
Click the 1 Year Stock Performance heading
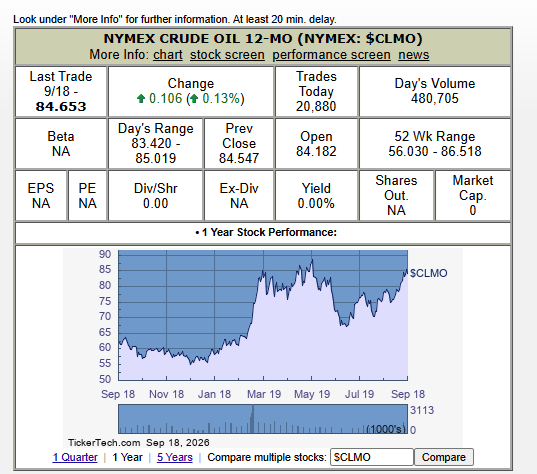[266, 233]
